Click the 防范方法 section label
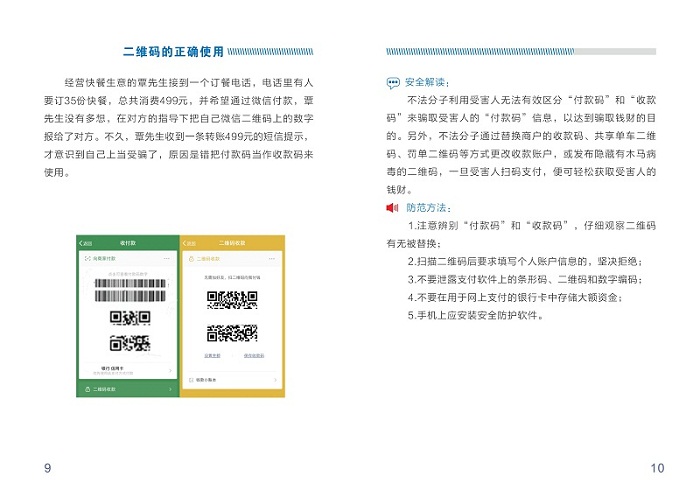The height and width of the screenshot is (504, 700). 429,208
